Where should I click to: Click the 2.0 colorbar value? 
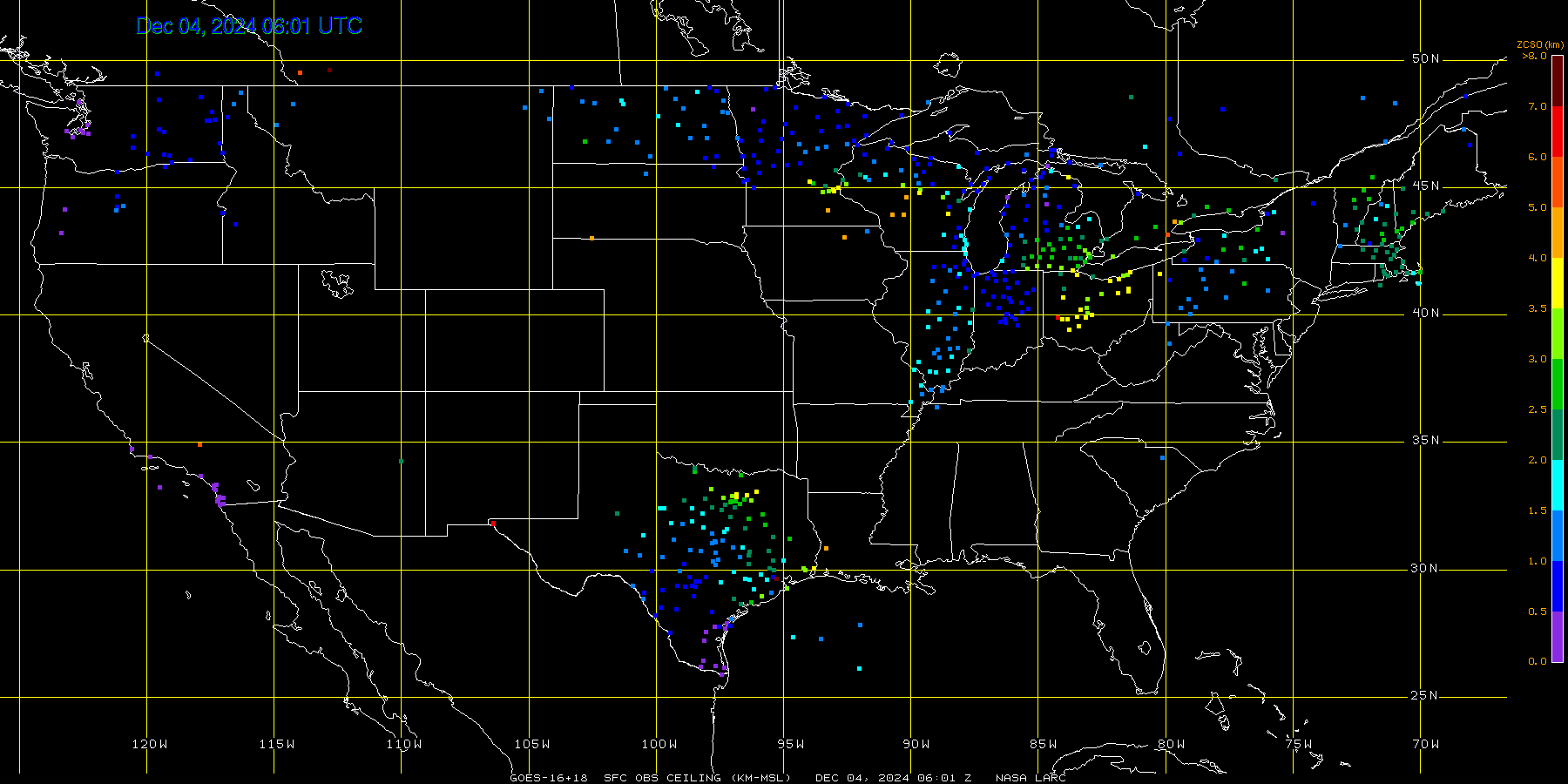point(1537,460)
